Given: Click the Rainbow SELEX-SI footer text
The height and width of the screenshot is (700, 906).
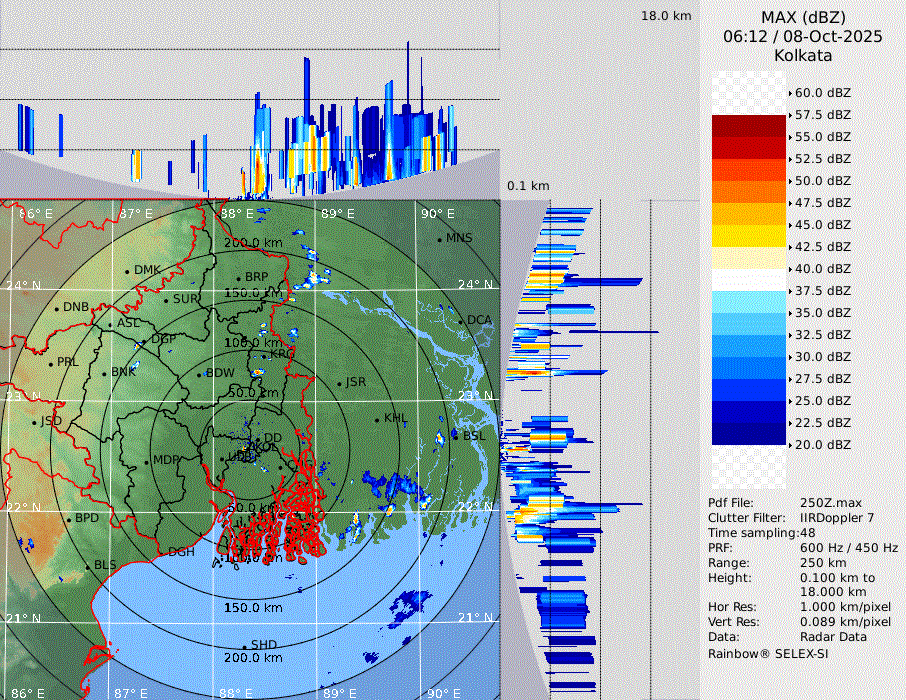Looking at the screenshot, I should (x=768, y=653).
